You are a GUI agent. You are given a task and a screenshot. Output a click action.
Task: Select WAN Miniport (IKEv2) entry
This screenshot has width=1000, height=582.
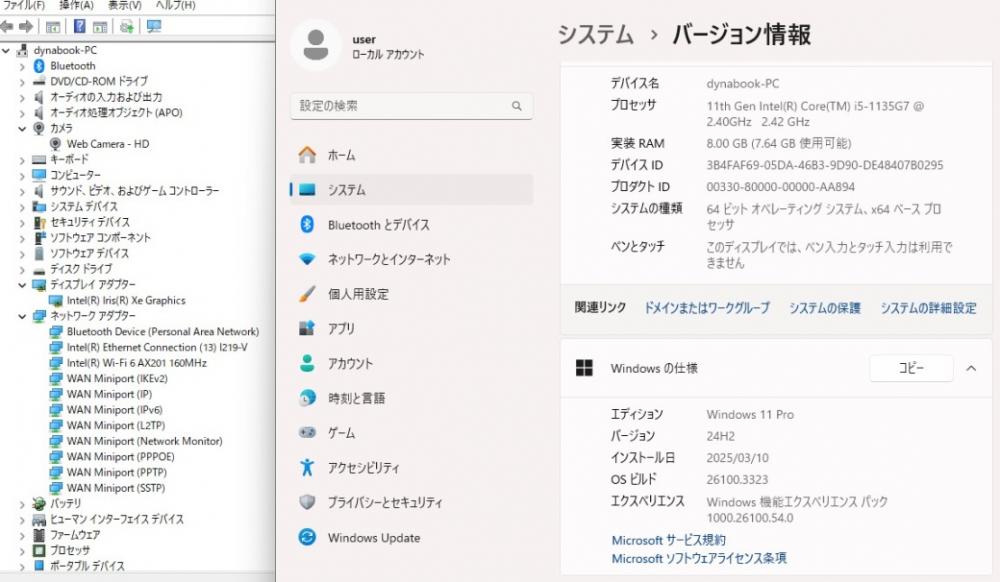117,379
